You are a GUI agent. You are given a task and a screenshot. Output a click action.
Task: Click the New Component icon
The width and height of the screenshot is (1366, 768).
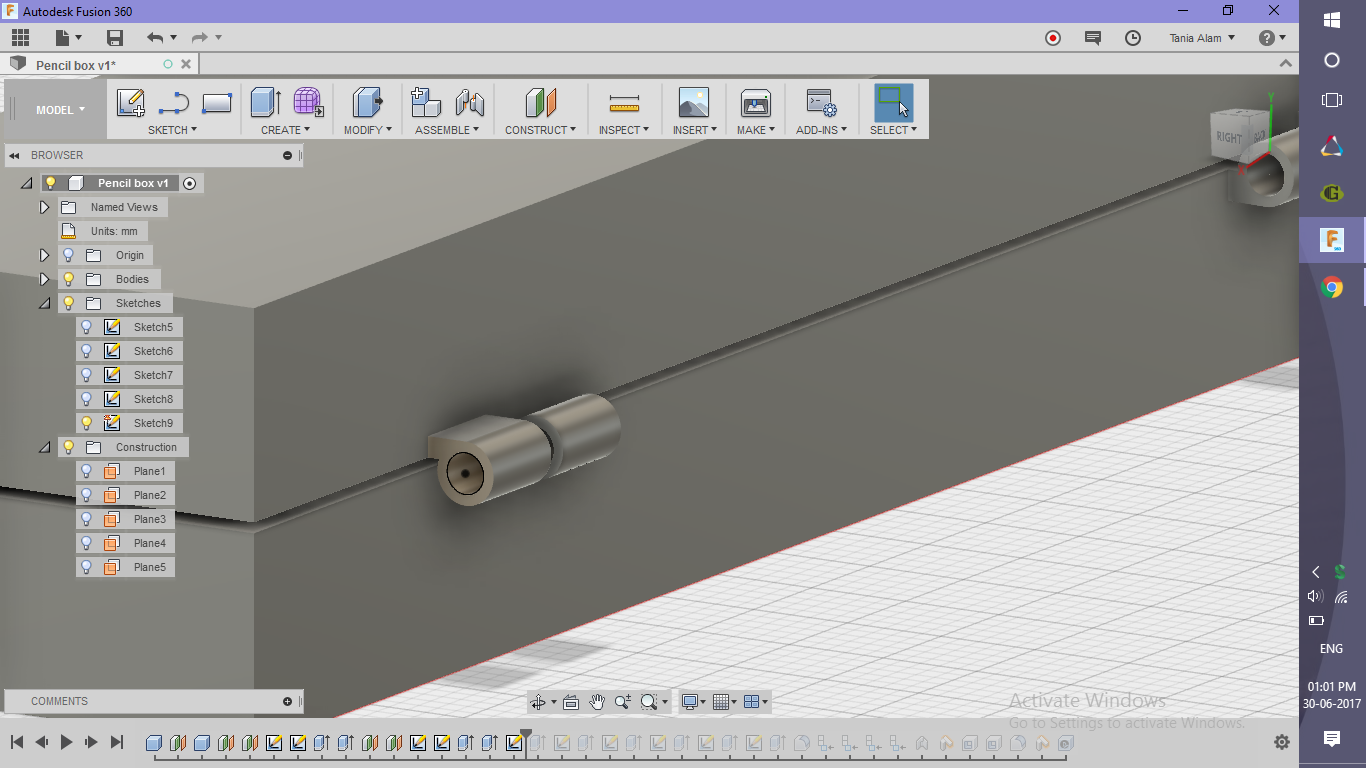pos(426,102)
